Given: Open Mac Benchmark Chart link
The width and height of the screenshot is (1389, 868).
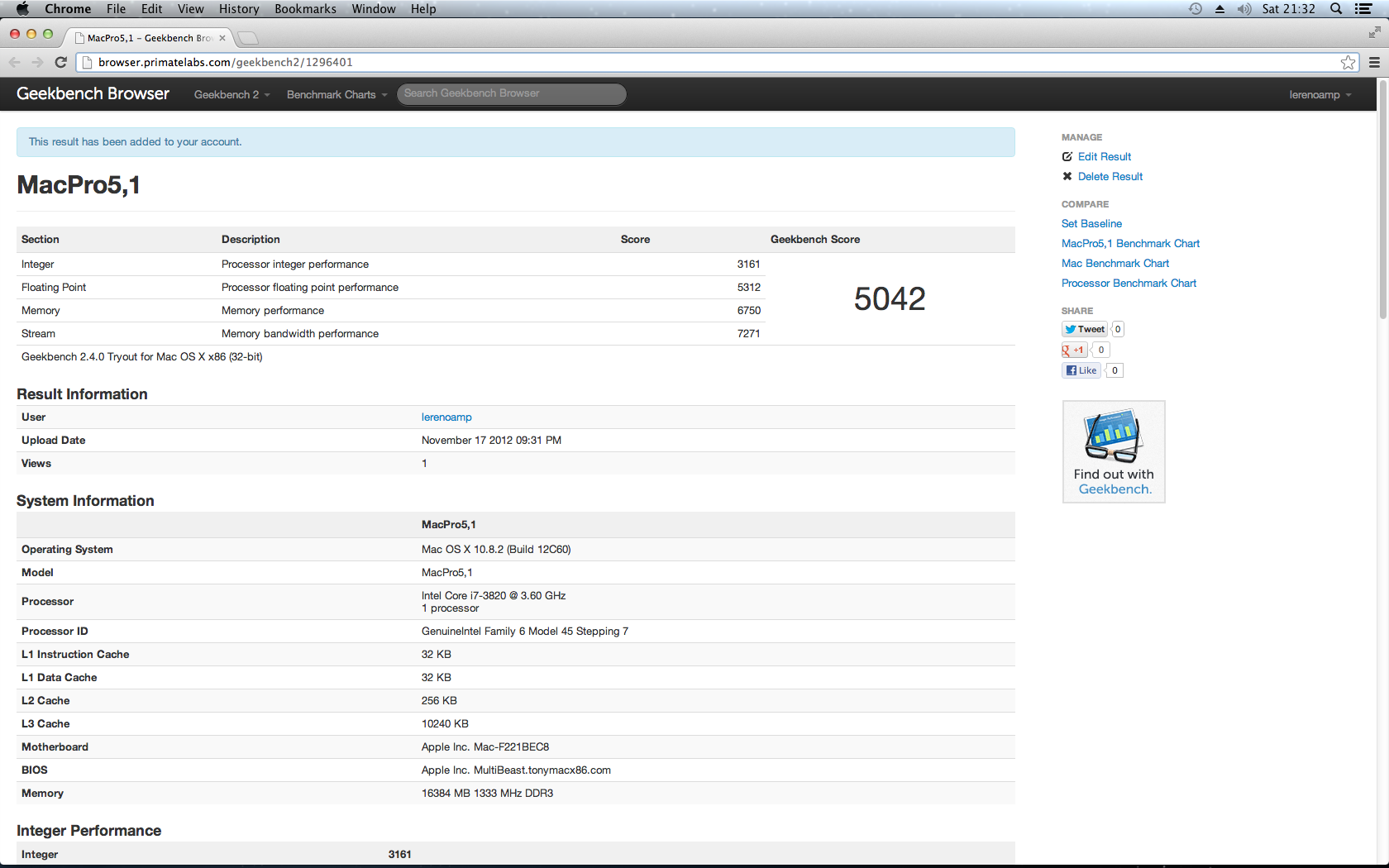Looking at the screenshot, I should click(x=1115, y=263).
